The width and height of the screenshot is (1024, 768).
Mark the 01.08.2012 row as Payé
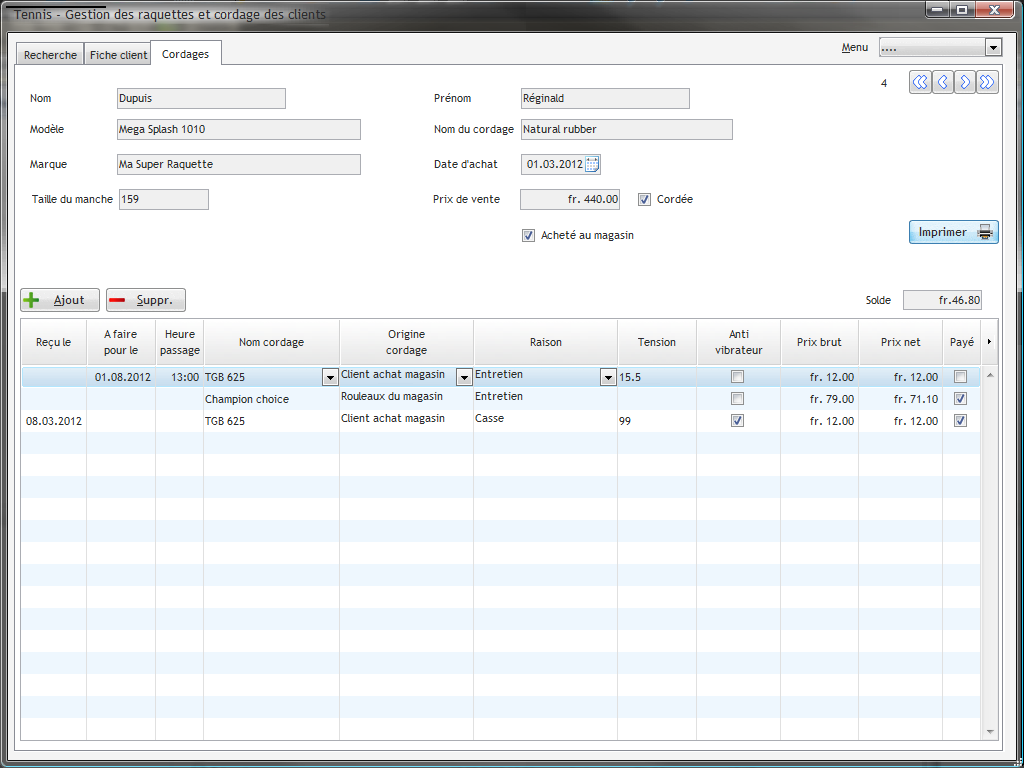[x=961, y=377]
